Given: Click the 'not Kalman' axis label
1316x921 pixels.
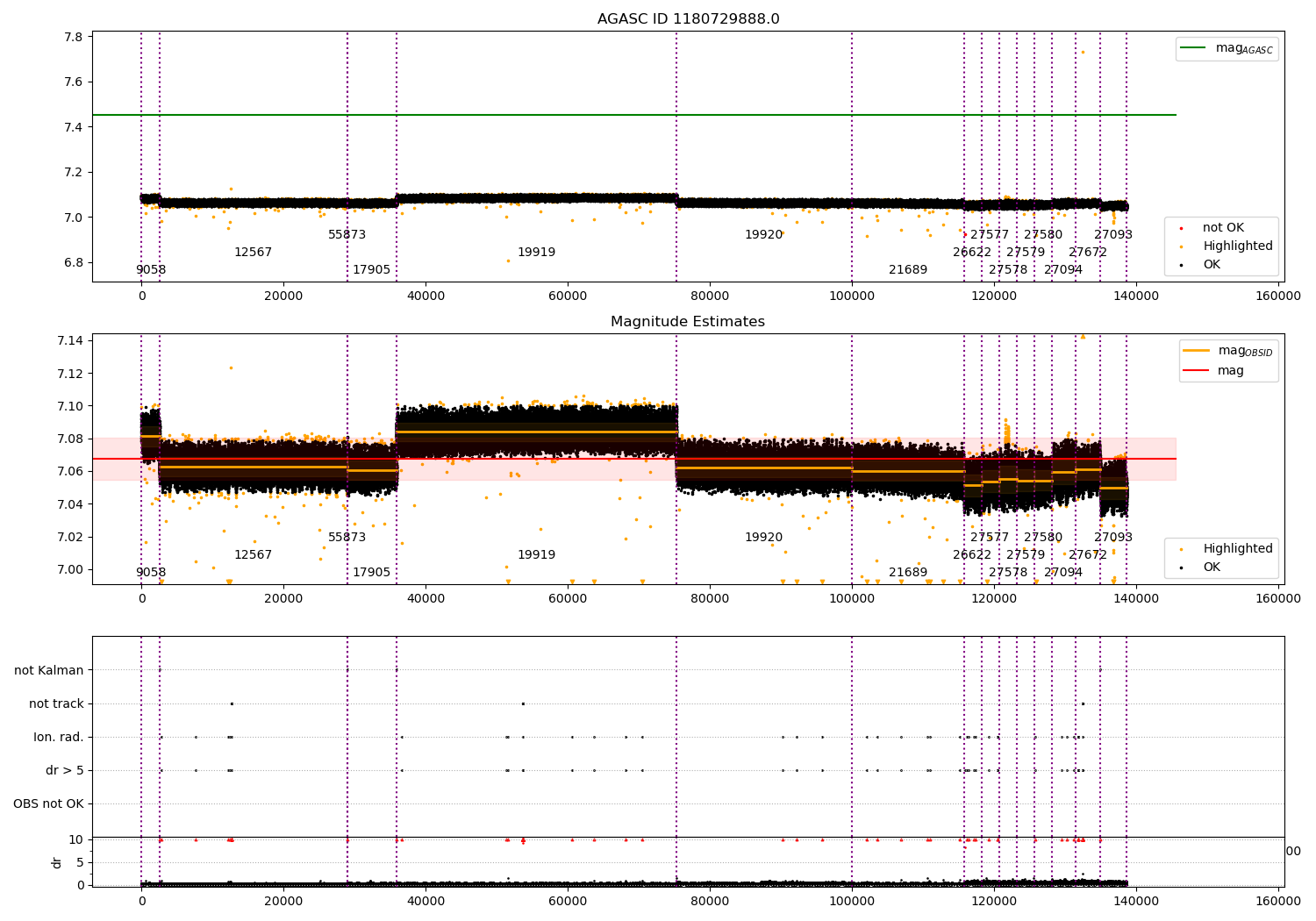Looking at the screenshot, I should (x=49, y=671).
